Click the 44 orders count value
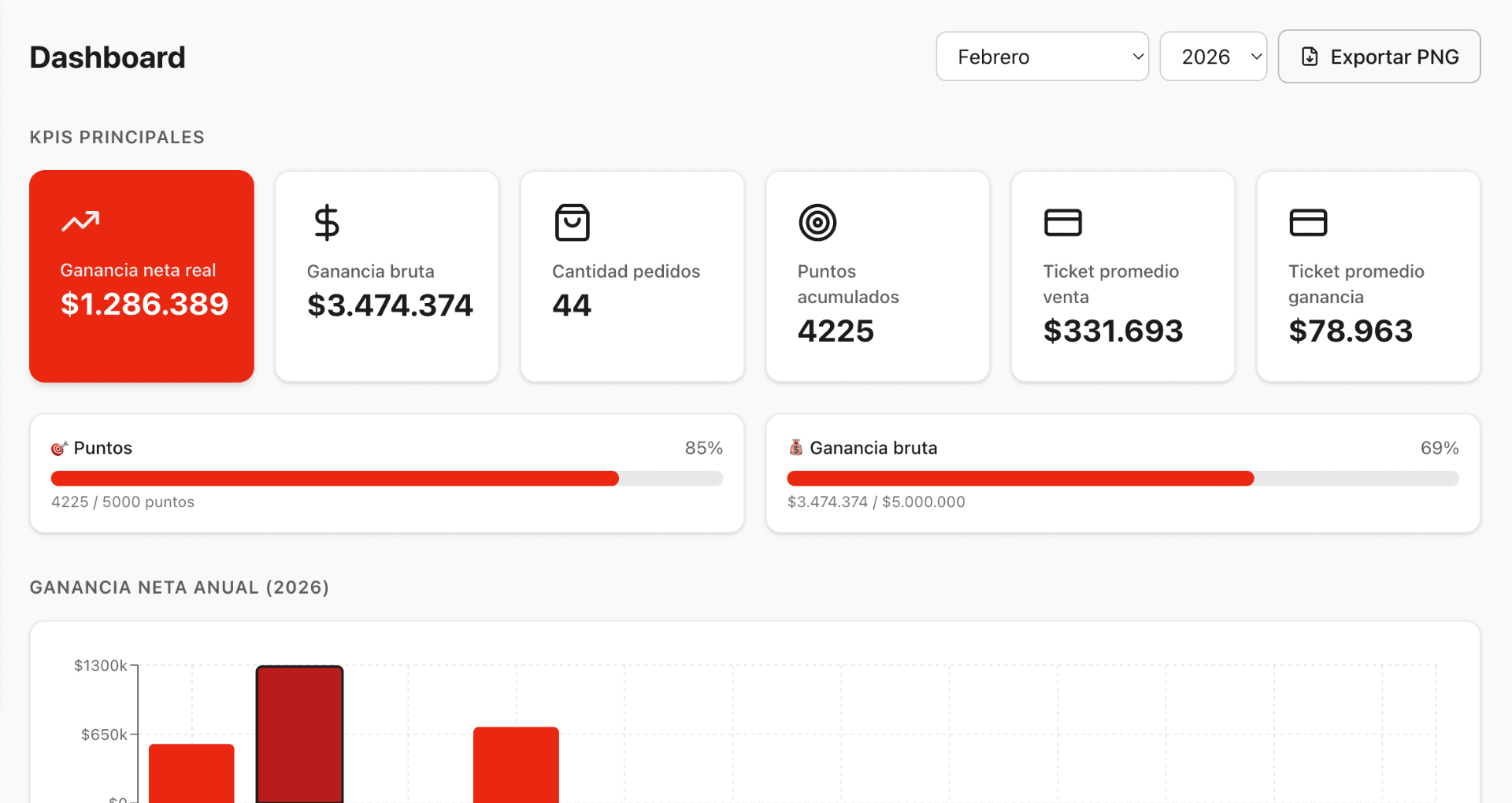Image resolution: width=1512 pixels, height=803 pixels. [572, 305]
